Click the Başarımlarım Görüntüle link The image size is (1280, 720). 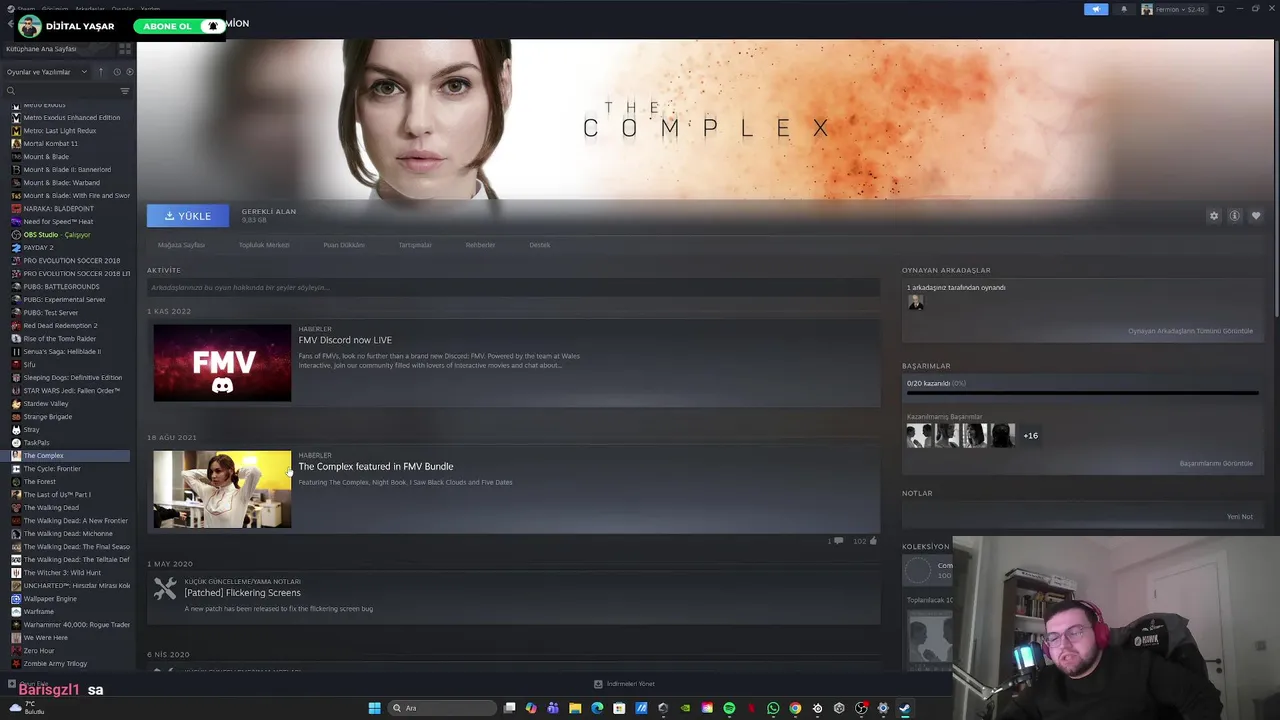point(1216,464)
